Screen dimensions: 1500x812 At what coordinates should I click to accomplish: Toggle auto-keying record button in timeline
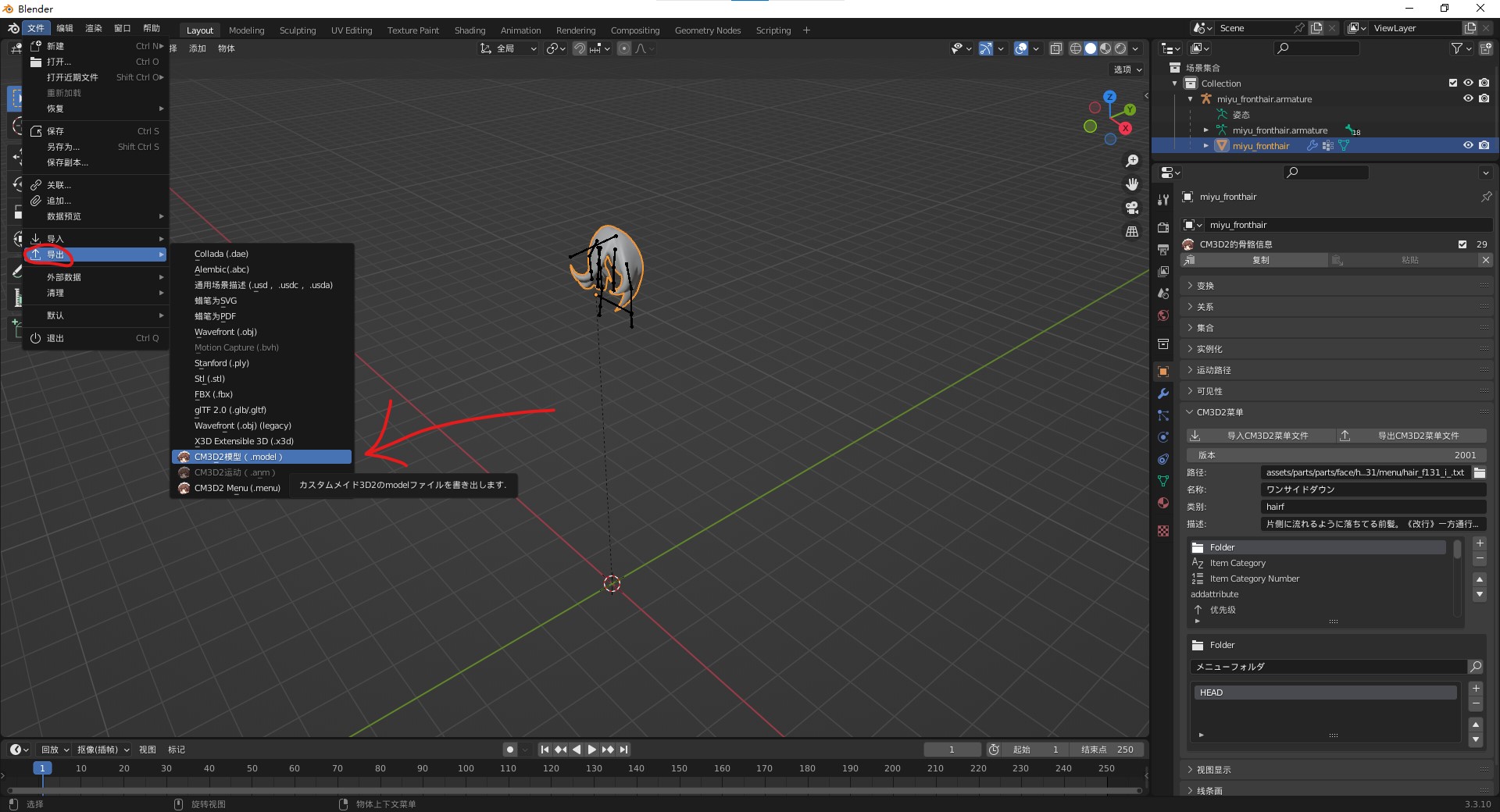tap(509, 750)
